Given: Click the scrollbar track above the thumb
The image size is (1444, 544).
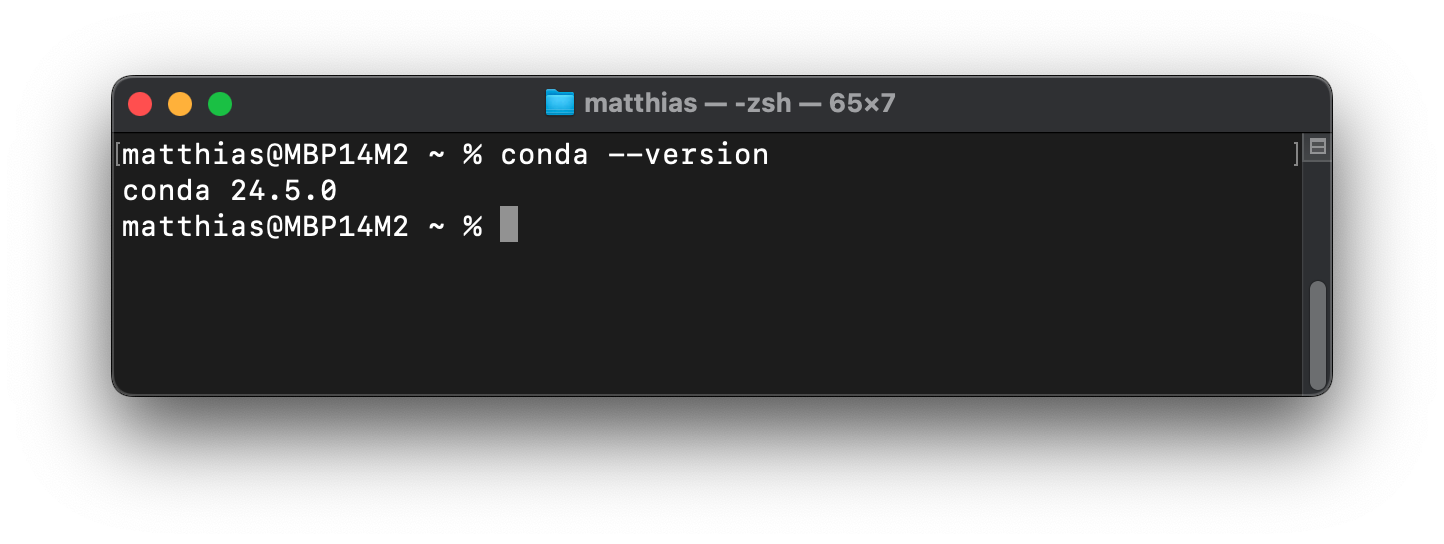Looking at the screenshot, I should pos(1317,220).
